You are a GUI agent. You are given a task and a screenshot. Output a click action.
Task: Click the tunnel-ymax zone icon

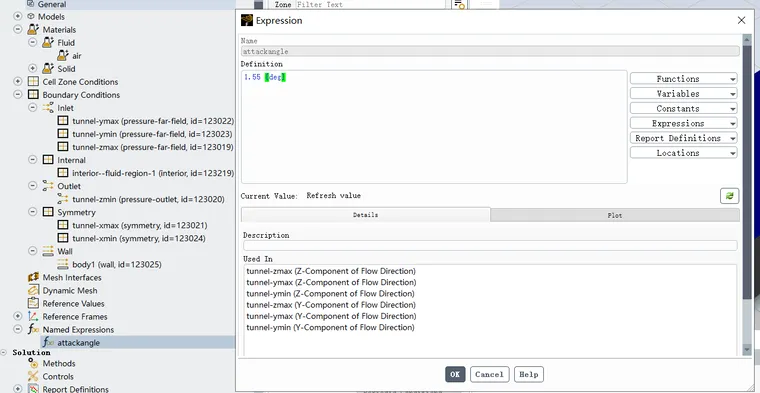coord(63,121)
